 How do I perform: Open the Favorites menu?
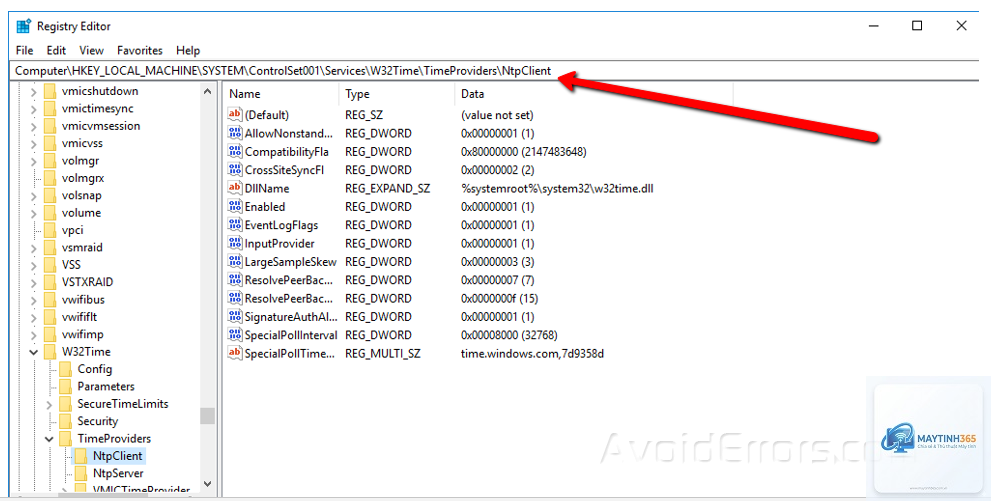coord(140,51)
